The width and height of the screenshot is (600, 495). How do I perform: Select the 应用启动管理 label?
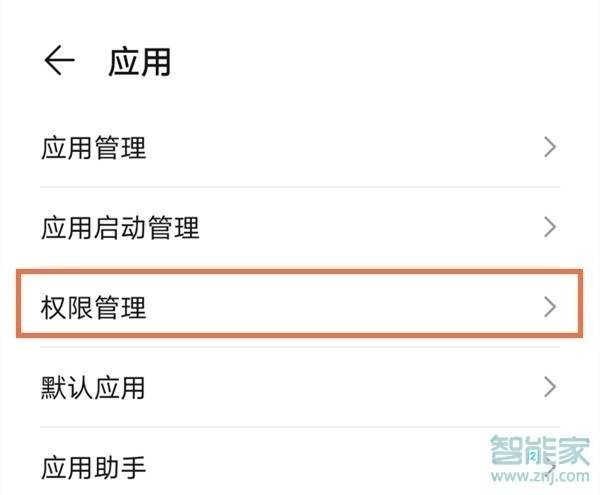pos(120,228)
